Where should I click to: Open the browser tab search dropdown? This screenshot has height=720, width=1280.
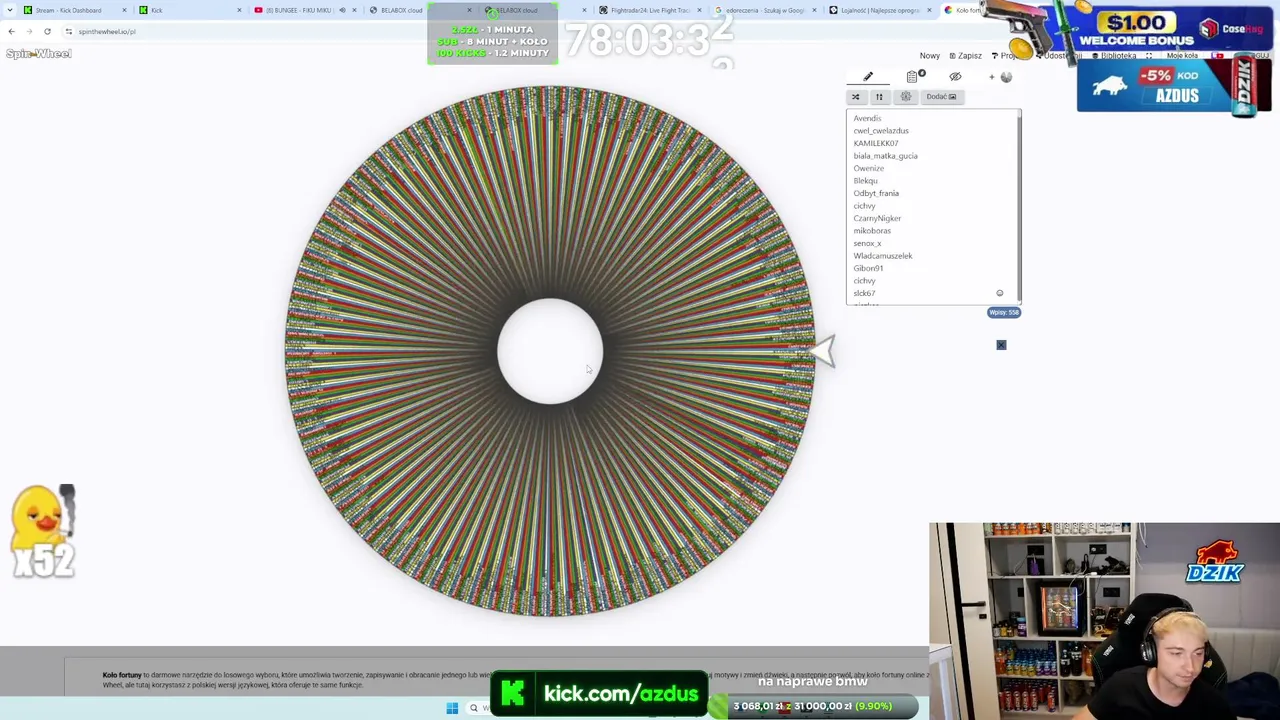pos(8,10)
